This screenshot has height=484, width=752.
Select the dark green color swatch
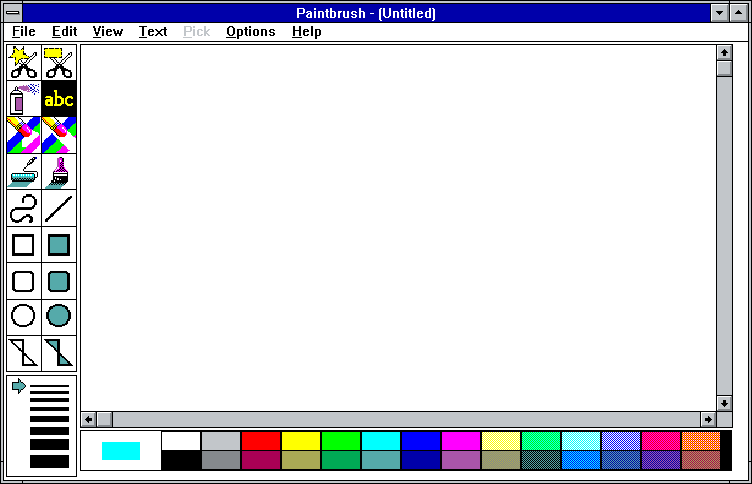pyautogui.click(x=341, y=460)
